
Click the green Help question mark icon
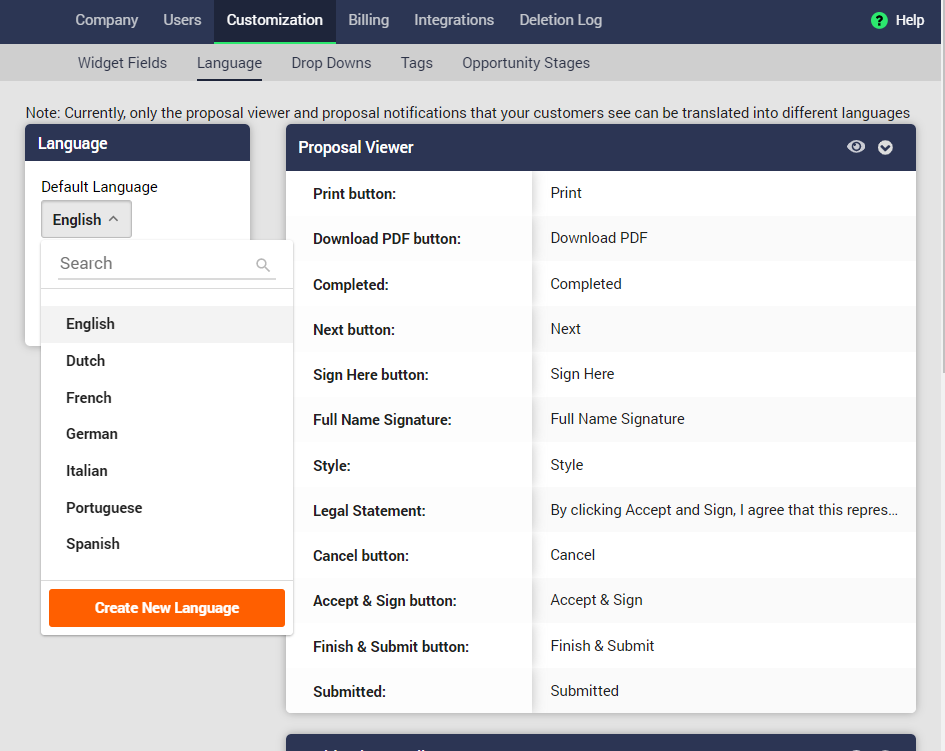(879, 20)
